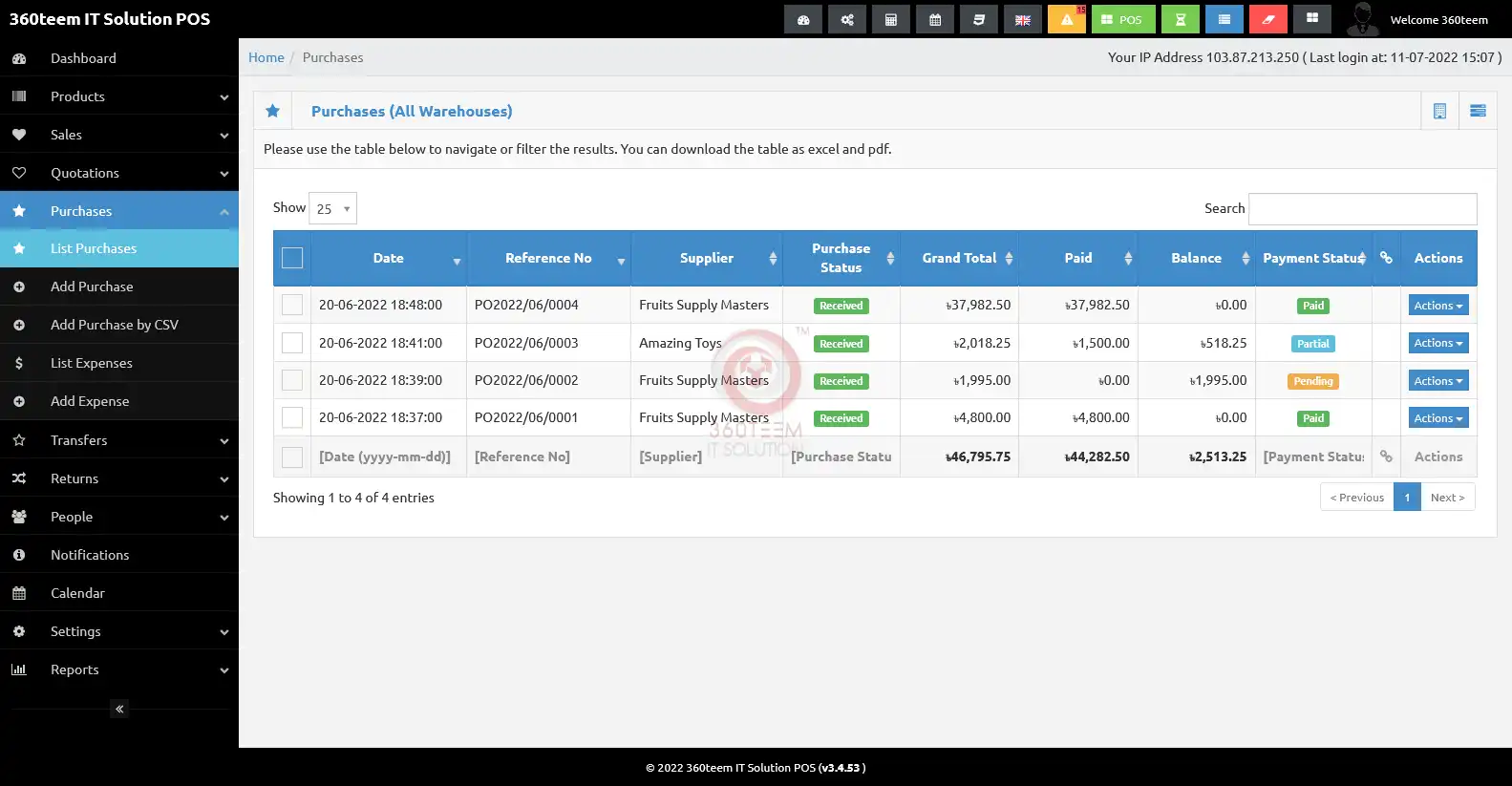Open Notifications in sidebar
1512x786 pixels.
coord(119,555)
